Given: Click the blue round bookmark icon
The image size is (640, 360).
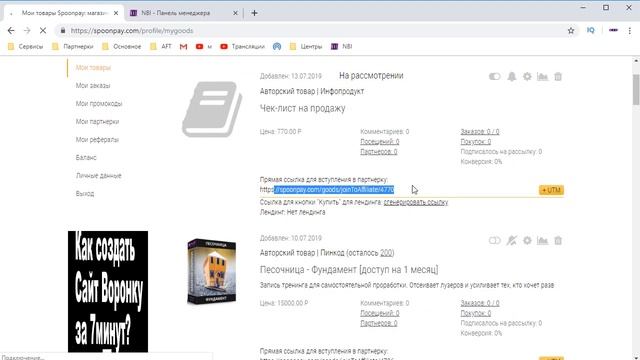Looking at the screenshot, I should pos(277,47).
